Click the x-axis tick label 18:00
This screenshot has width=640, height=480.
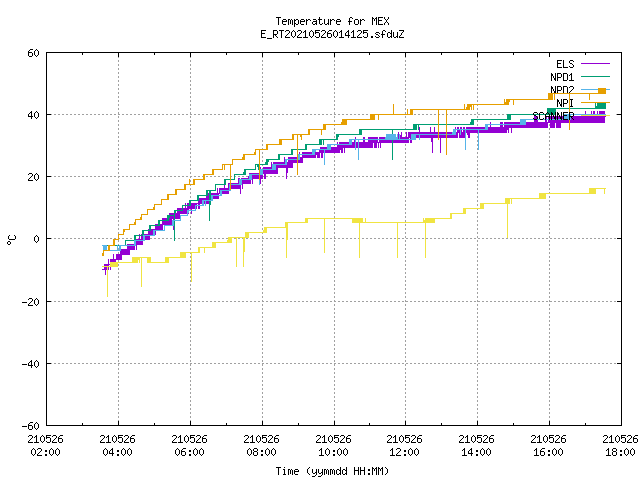(620, 452)
